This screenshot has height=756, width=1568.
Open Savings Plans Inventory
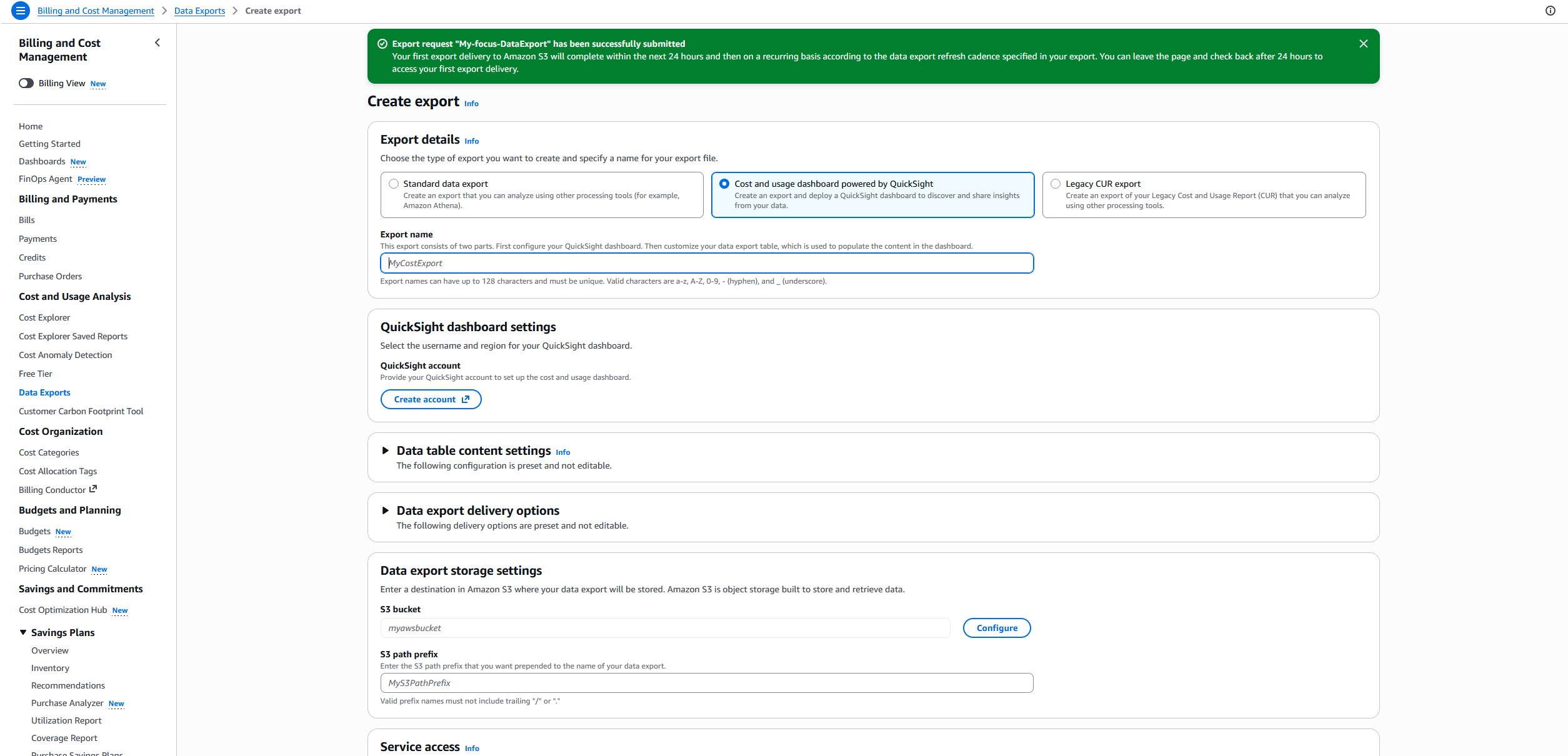pos(50,668)
